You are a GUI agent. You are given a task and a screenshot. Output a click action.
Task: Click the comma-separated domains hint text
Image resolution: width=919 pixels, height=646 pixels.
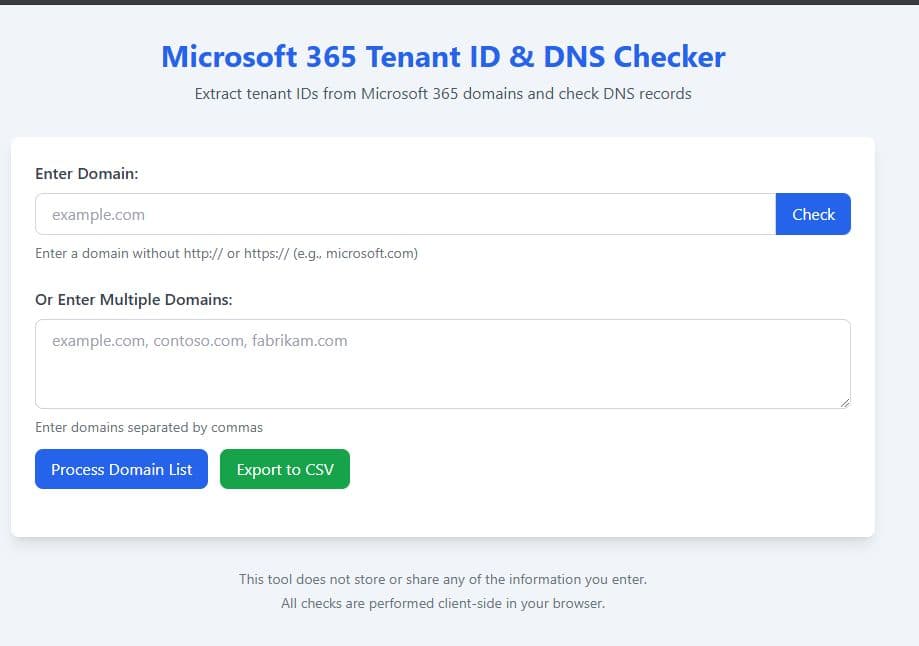pyautogui.click(x=148, y=427)
